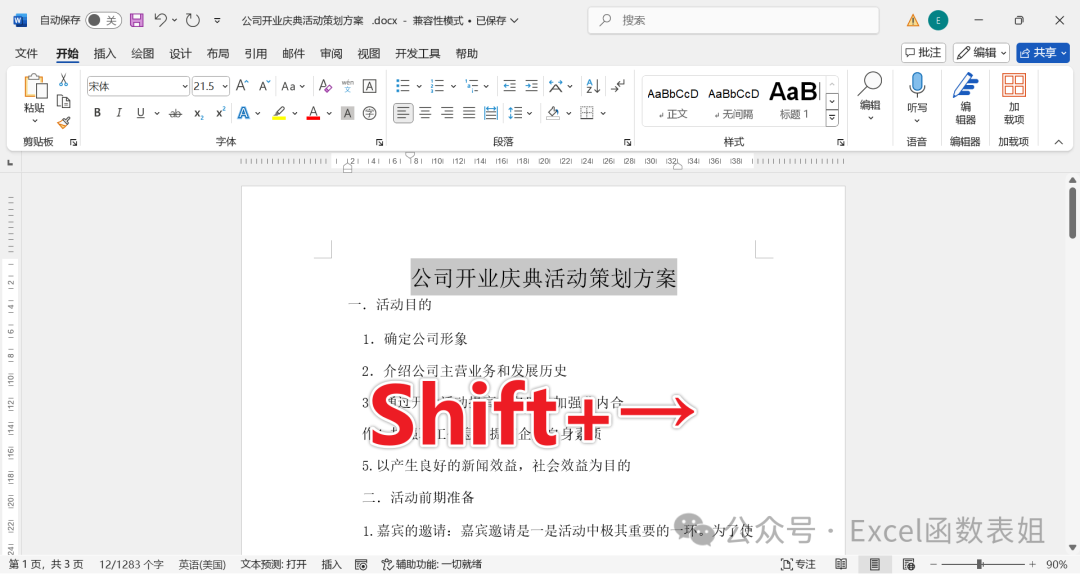Select the Format Painter brush
The image size is (1080, 574).
coord(63,123)
